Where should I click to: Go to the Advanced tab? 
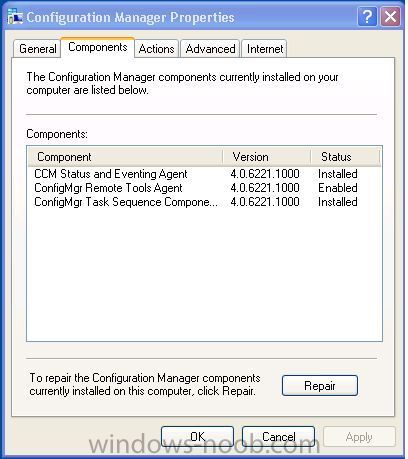click(x=210, y=49)
